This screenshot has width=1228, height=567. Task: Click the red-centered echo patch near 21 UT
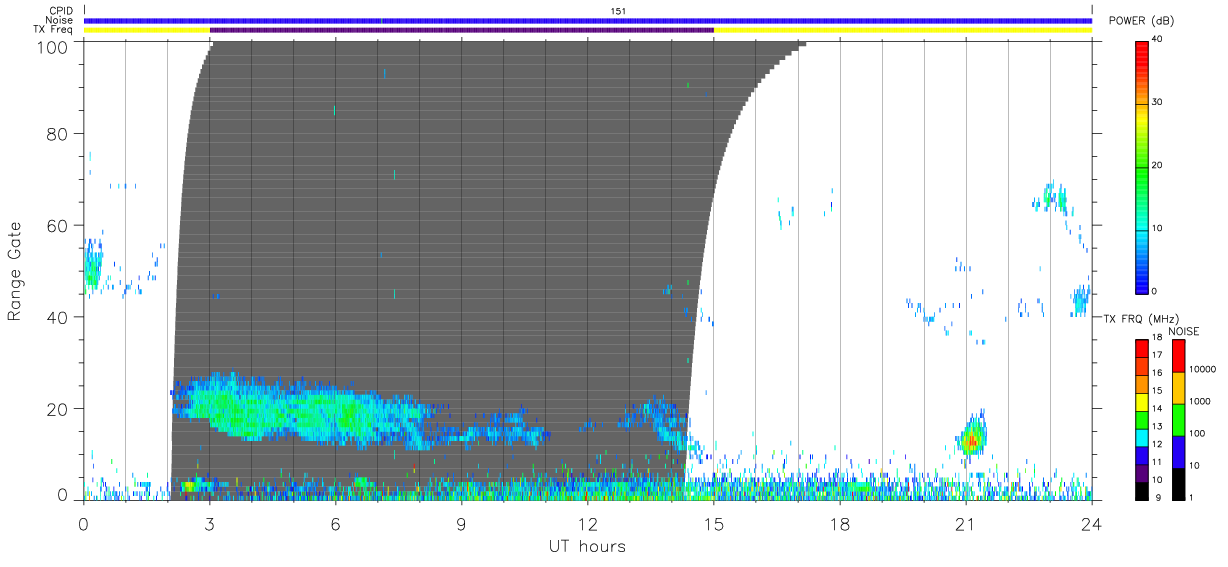pos(972,436)
